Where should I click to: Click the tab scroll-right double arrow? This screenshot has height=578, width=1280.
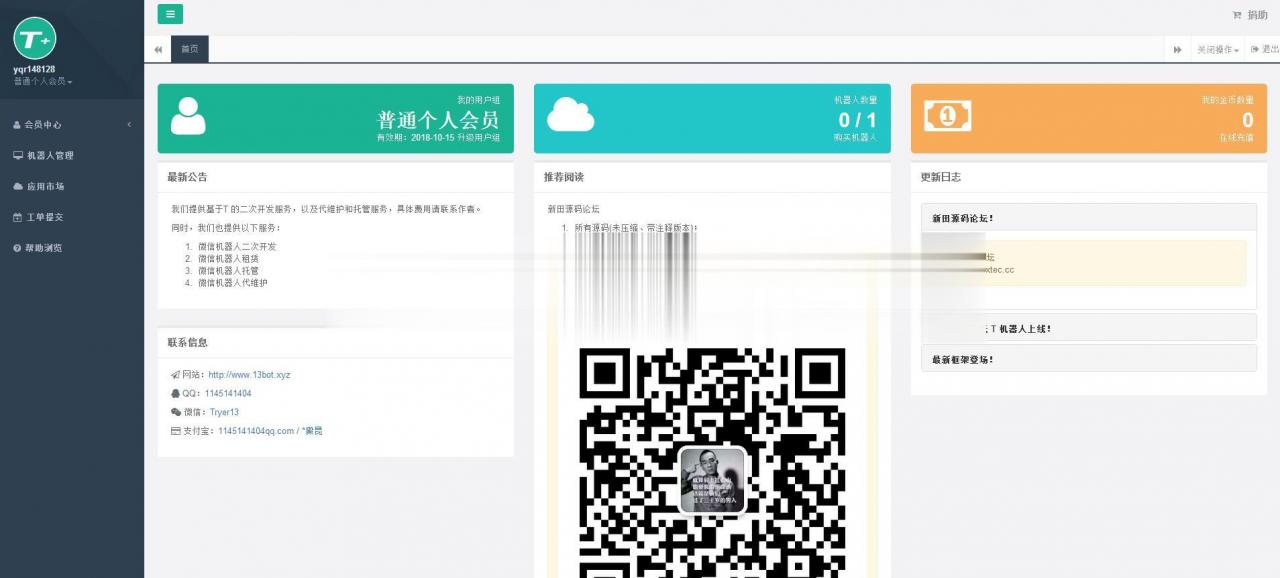1177,49
